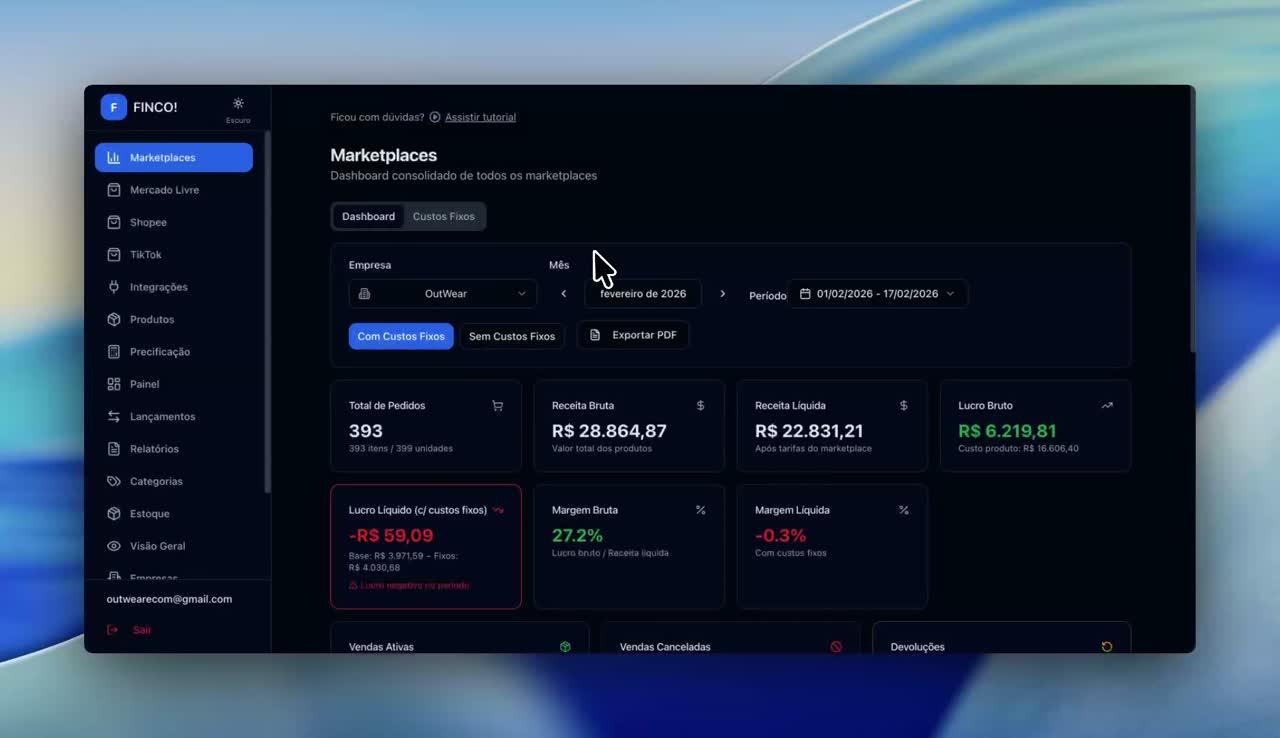
Task: Click the Lançamentos arrows icon
Action: click(114, 416)
